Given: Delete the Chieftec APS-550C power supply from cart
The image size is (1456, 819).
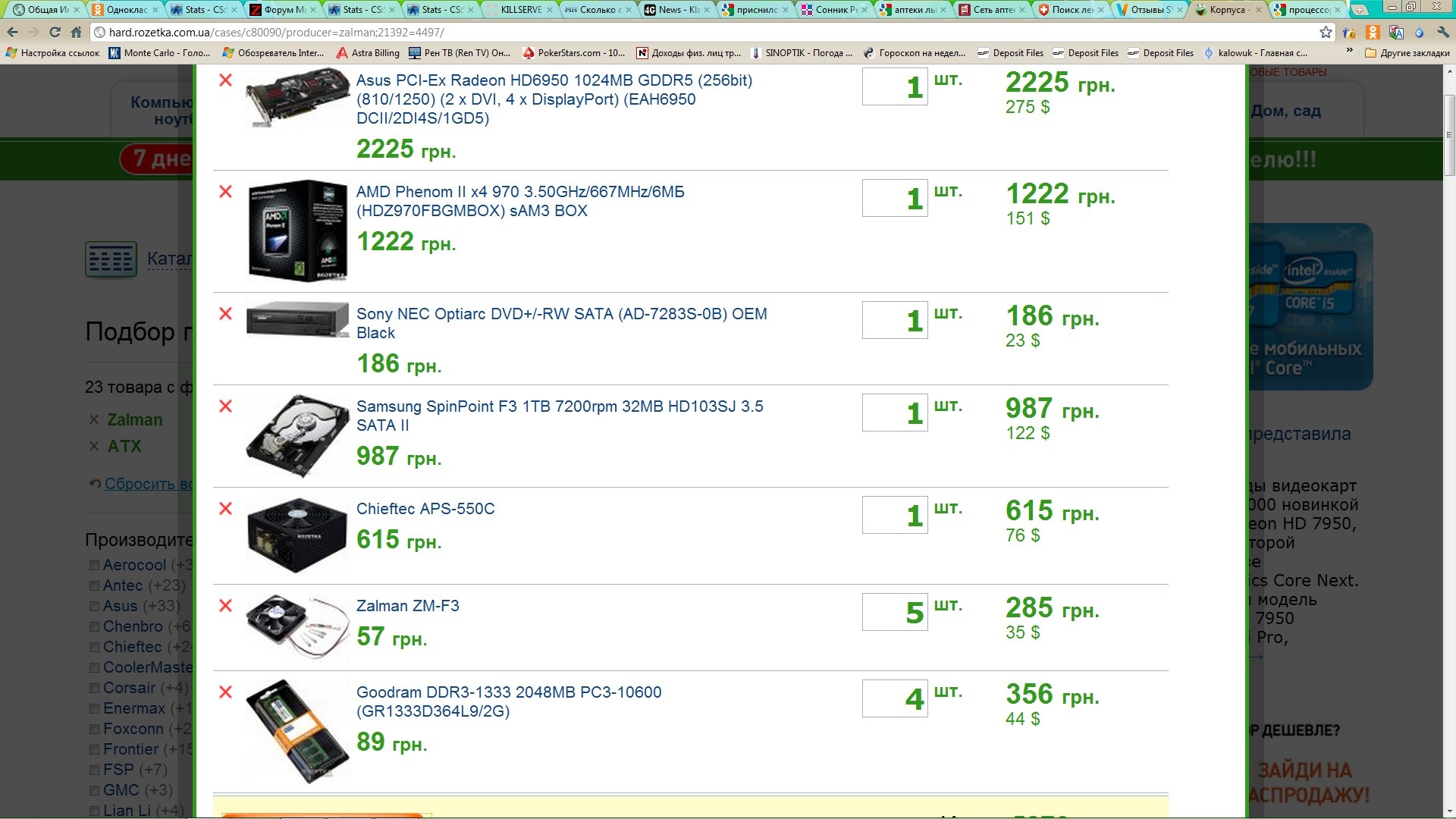Looking at the screenshot, I should pyautogui.click(x=225, y=509).
